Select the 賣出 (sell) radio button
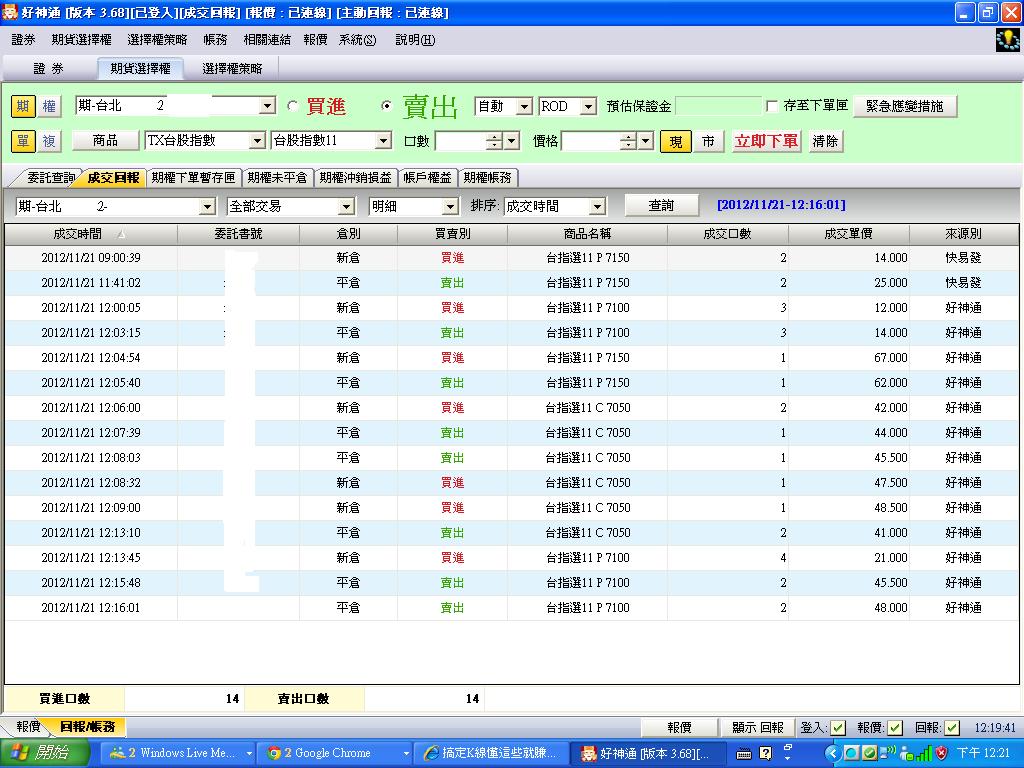1024x768 pixels. [x=387, y=106]
